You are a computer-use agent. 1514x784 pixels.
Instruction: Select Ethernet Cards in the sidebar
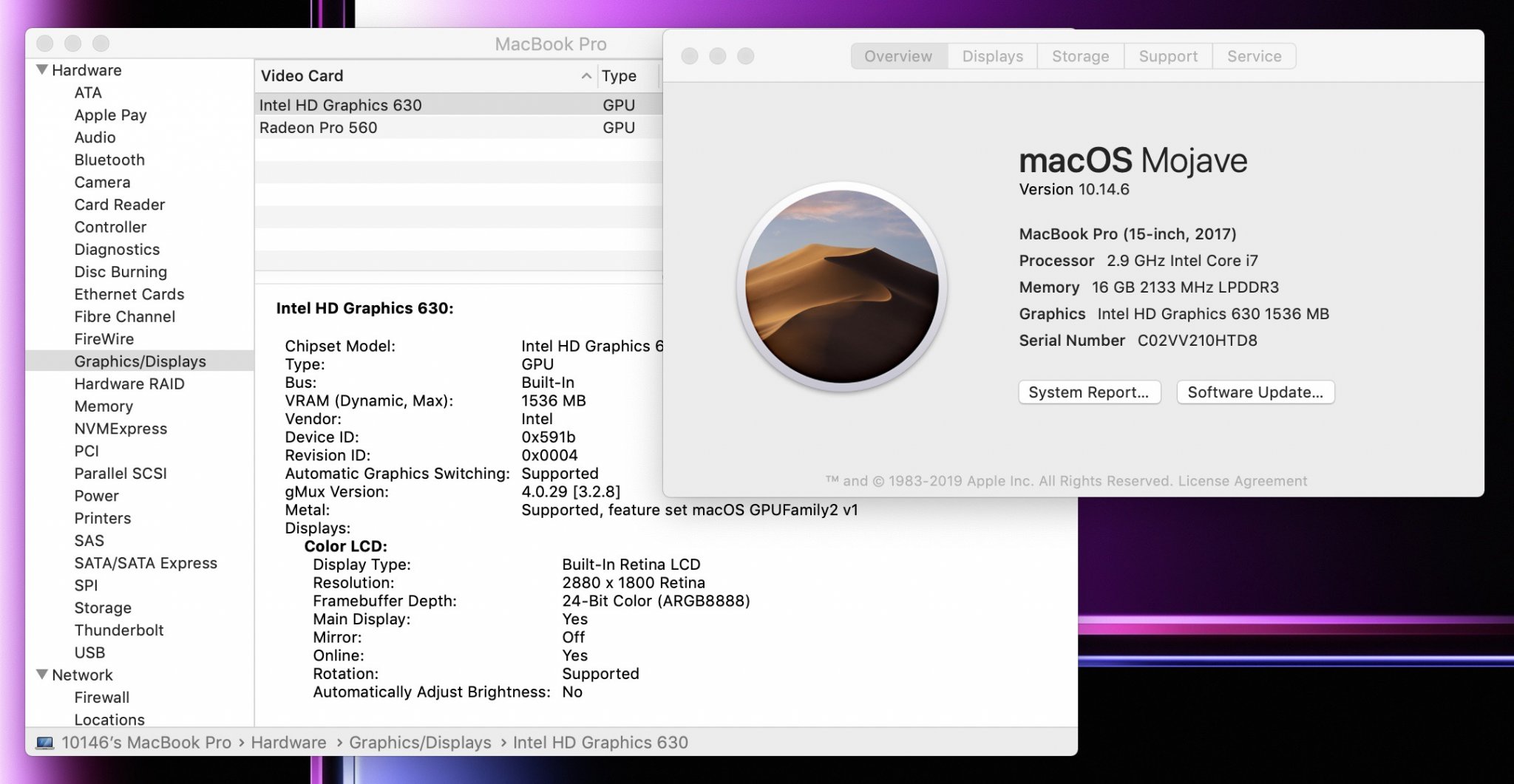(129, 294)
